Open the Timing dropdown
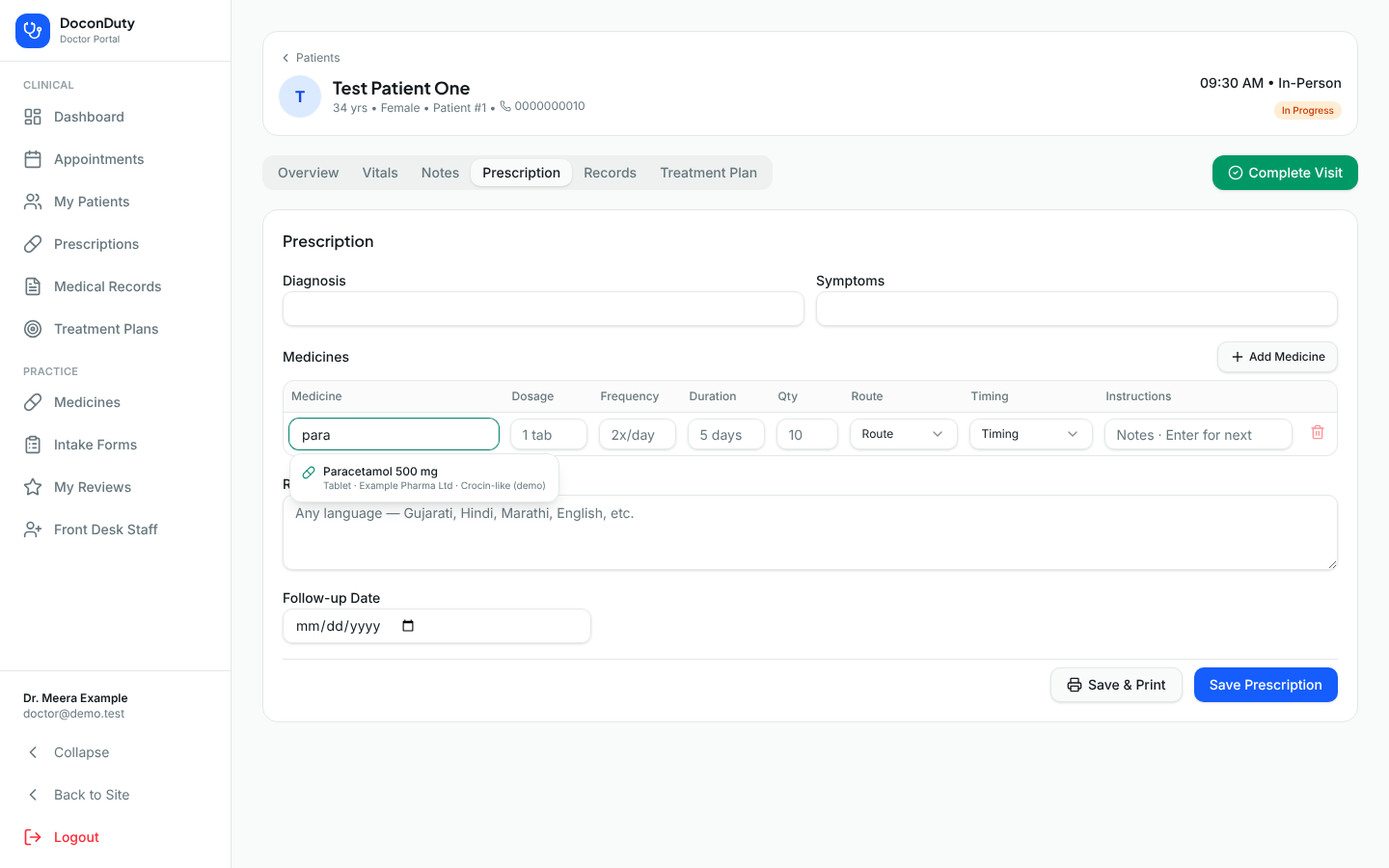Screen dimensions: 1389x868 click(x=1030, y=434)
